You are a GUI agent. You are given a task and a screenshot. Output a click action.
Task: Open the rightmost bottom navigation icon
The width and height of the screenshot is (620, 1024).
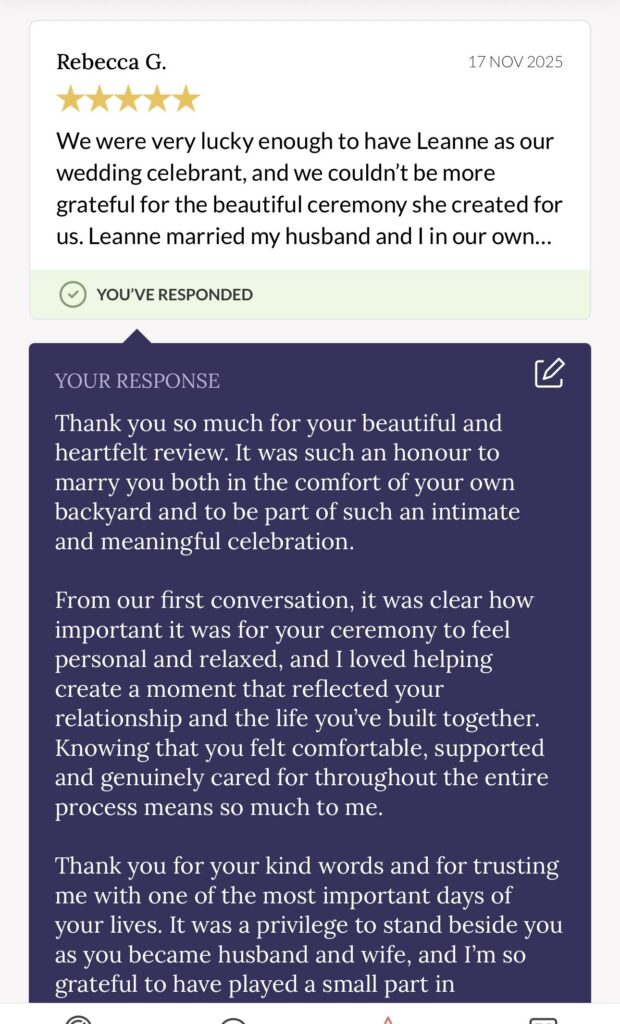[542, 1019]
